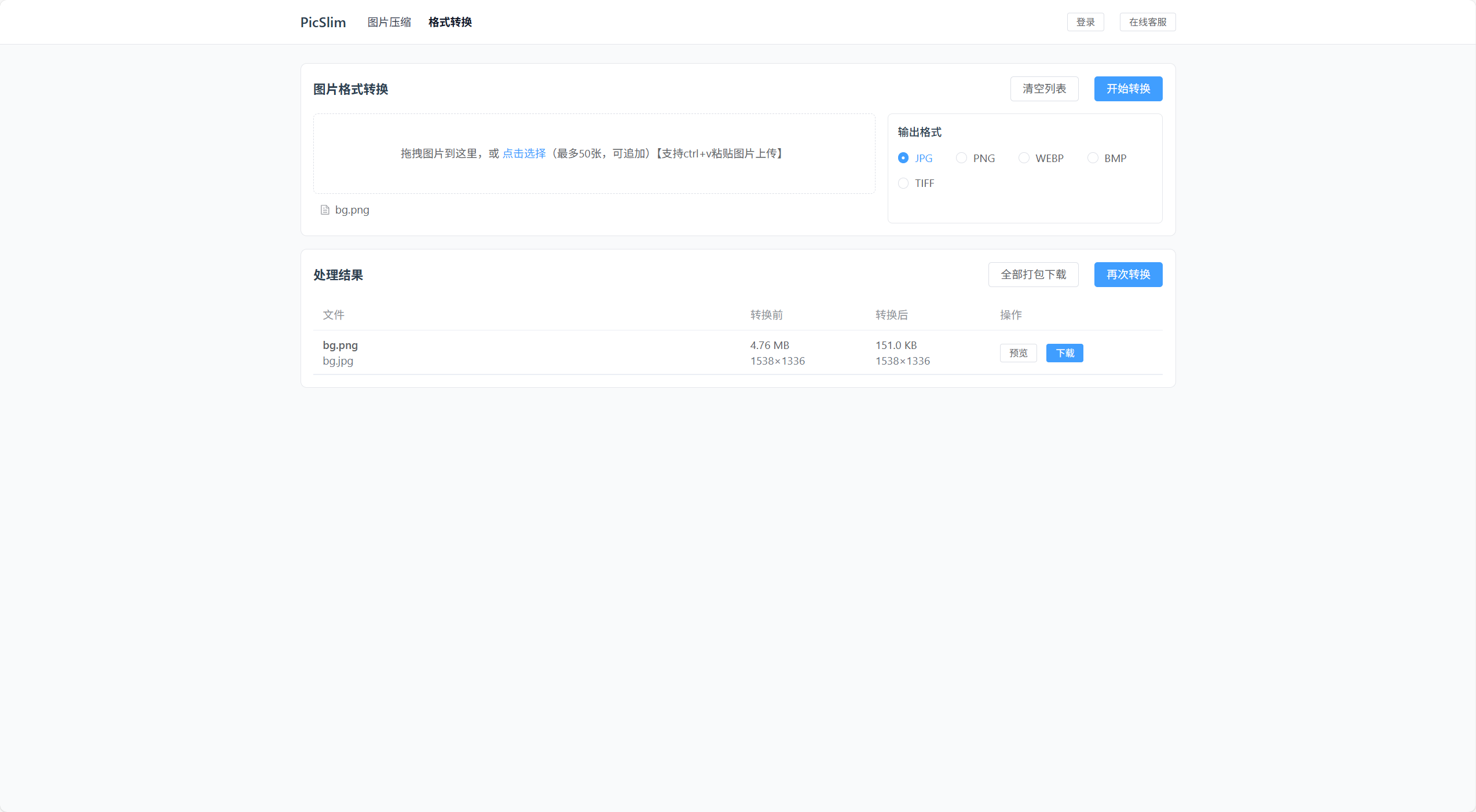Select the JPG output format
The image size is (1476, 812).
click(903, 158)
